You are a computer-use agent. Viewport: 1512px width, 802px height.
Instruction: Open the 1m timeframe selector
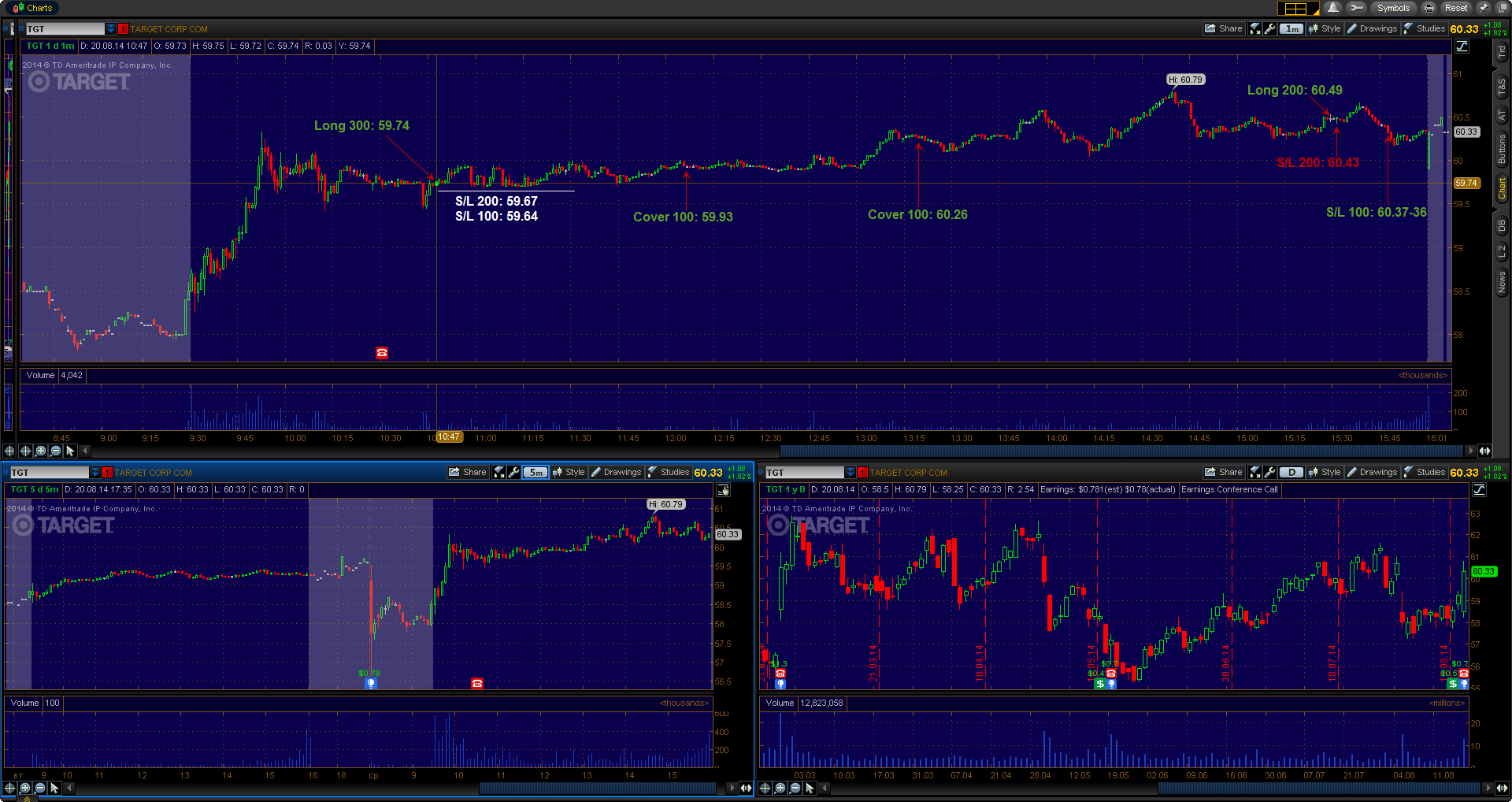pyautogui.click(x=1291, y=28)
